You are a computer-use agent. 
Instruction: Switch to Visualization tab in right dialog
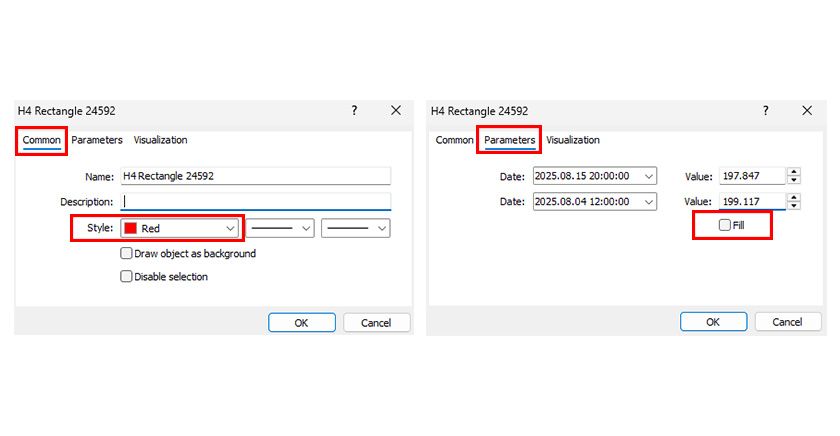pyautogui.click(x=573, y=140)
